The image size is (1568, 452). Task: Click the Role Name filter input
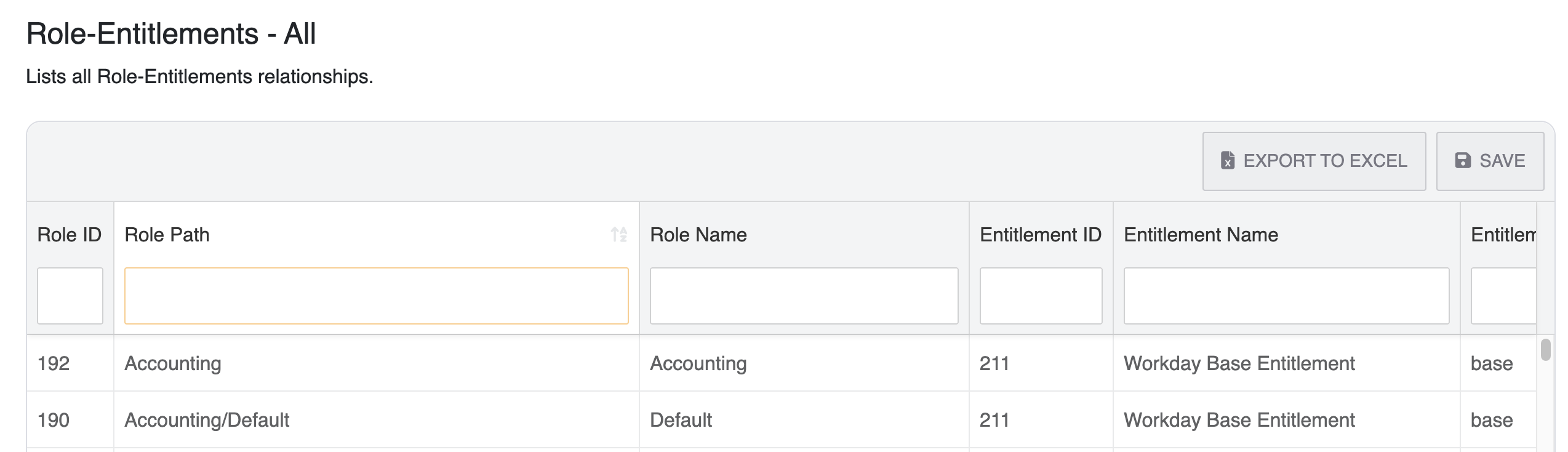coord(804,296)
